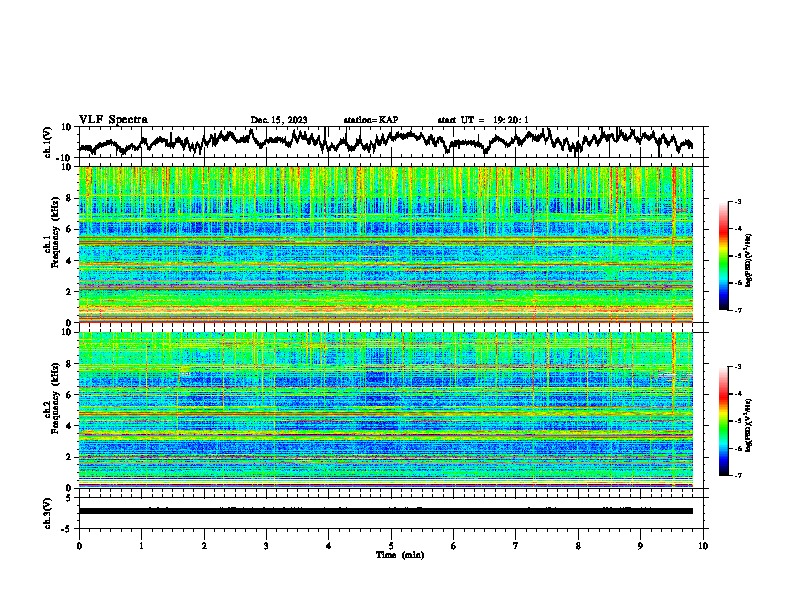The image size is (792, 612).
Task: Click the "VLF Spectra" plot title
Action: pyautogui.click(x=113, y=120)
